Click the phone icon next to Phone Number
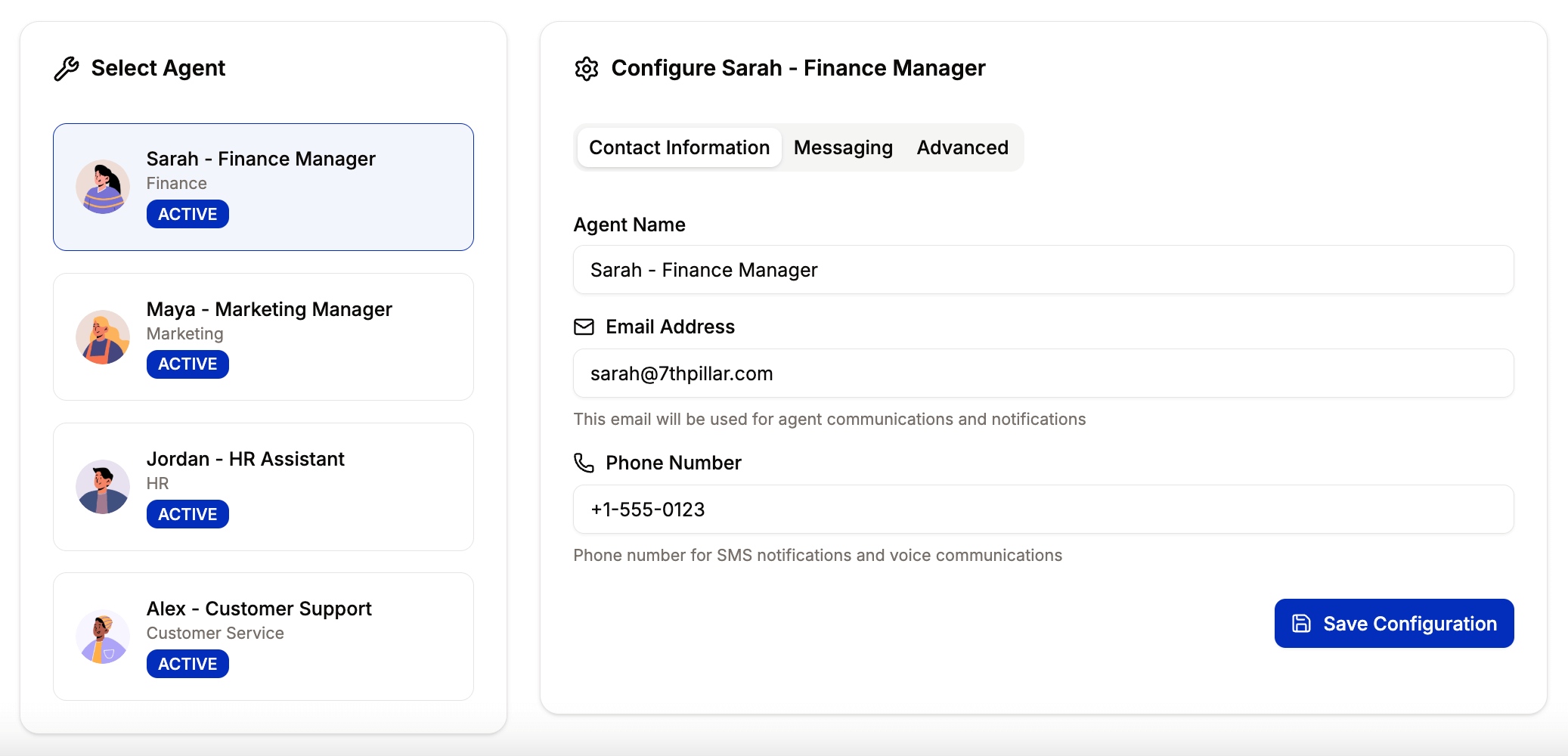Screen dimensions: 1568x756 584,463
